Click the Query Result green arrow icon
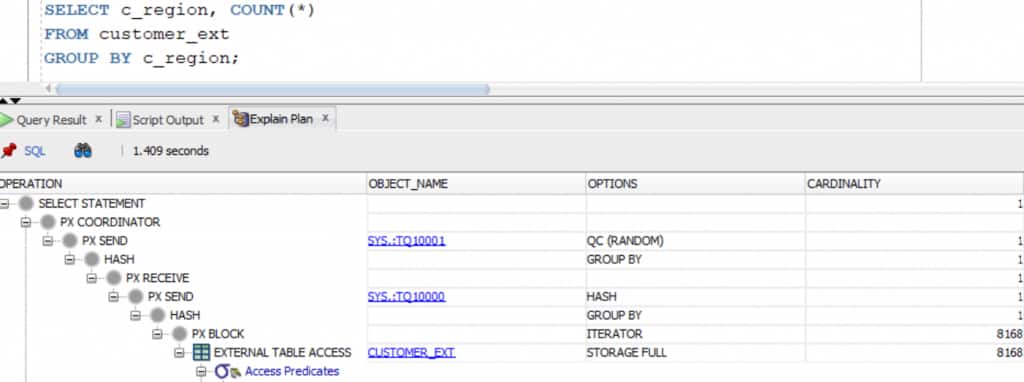Viewport: 1024px width, 382px height. (x=7, y=120)
